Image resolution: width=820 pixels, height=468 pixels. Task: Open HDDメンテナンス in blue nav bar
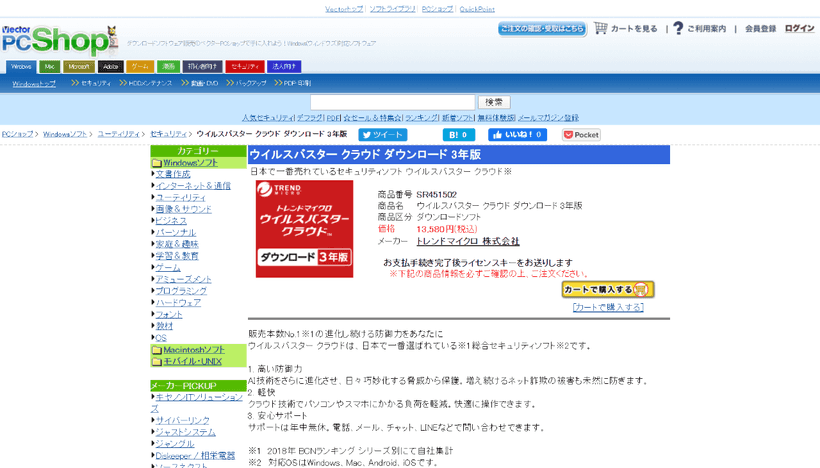click(150, 84)
